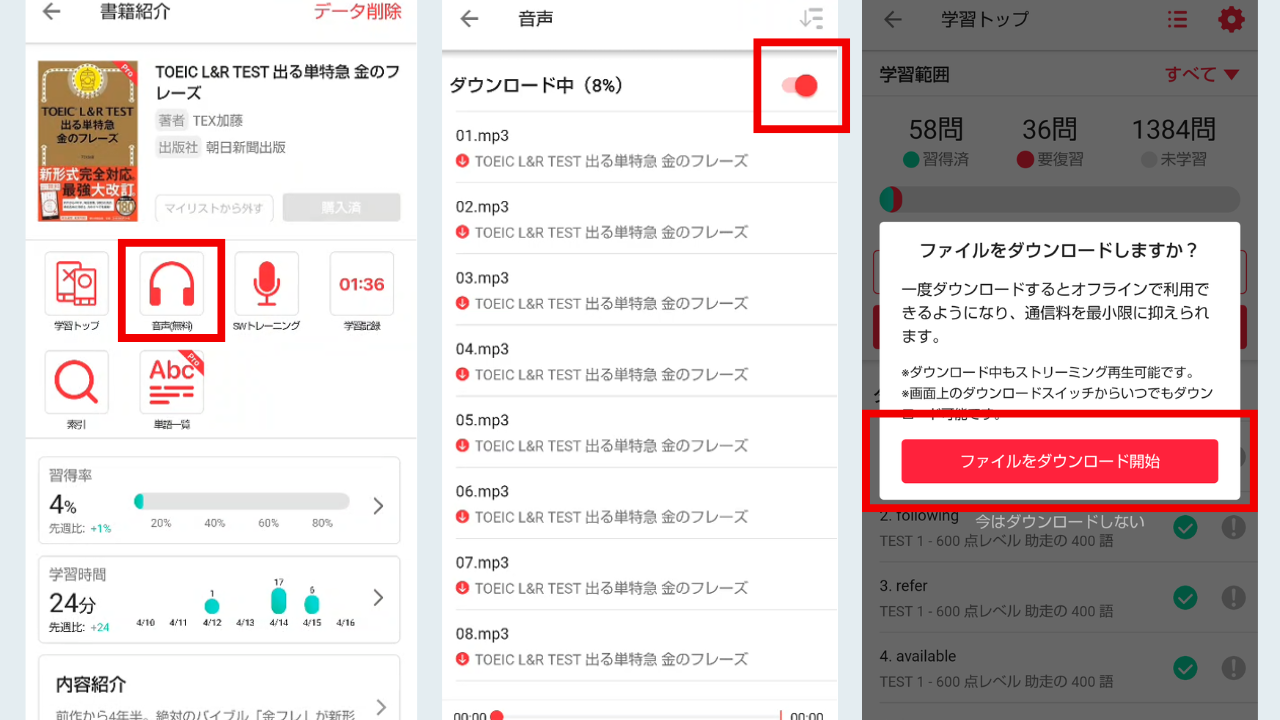Open the 単語一覧 Abc icon
The image size is (1280, 720).
pyautogui.click(x=171, y=382)
